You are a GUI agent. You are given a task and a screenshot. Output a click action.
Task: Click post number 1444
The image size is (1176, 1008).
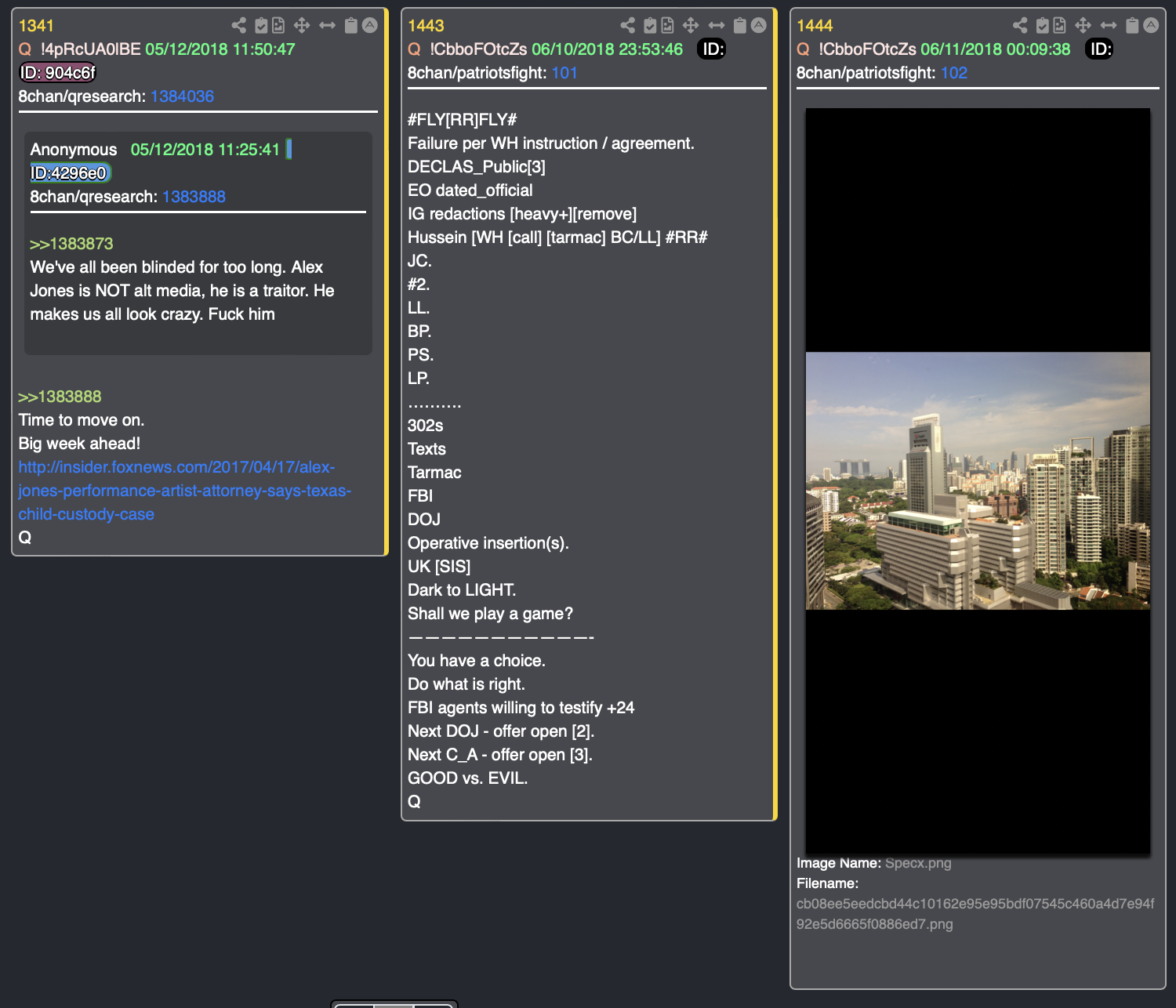(x=815, y=26)
